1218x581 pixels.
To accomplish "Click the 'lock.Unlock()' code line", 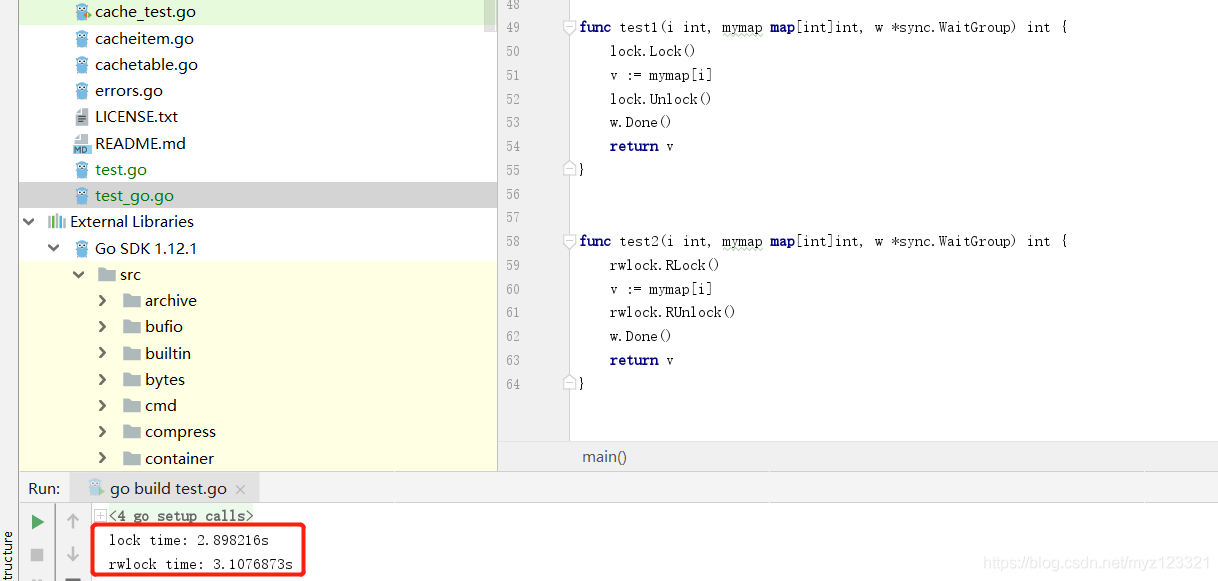I will click(x=660, y=99).
